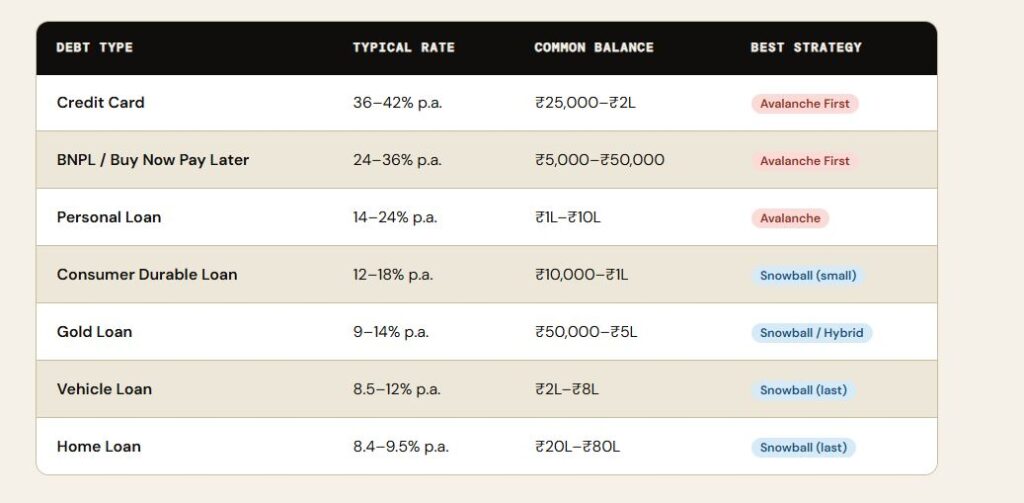Click the Avalanche badge for Personal Loan

pos(789,218)
